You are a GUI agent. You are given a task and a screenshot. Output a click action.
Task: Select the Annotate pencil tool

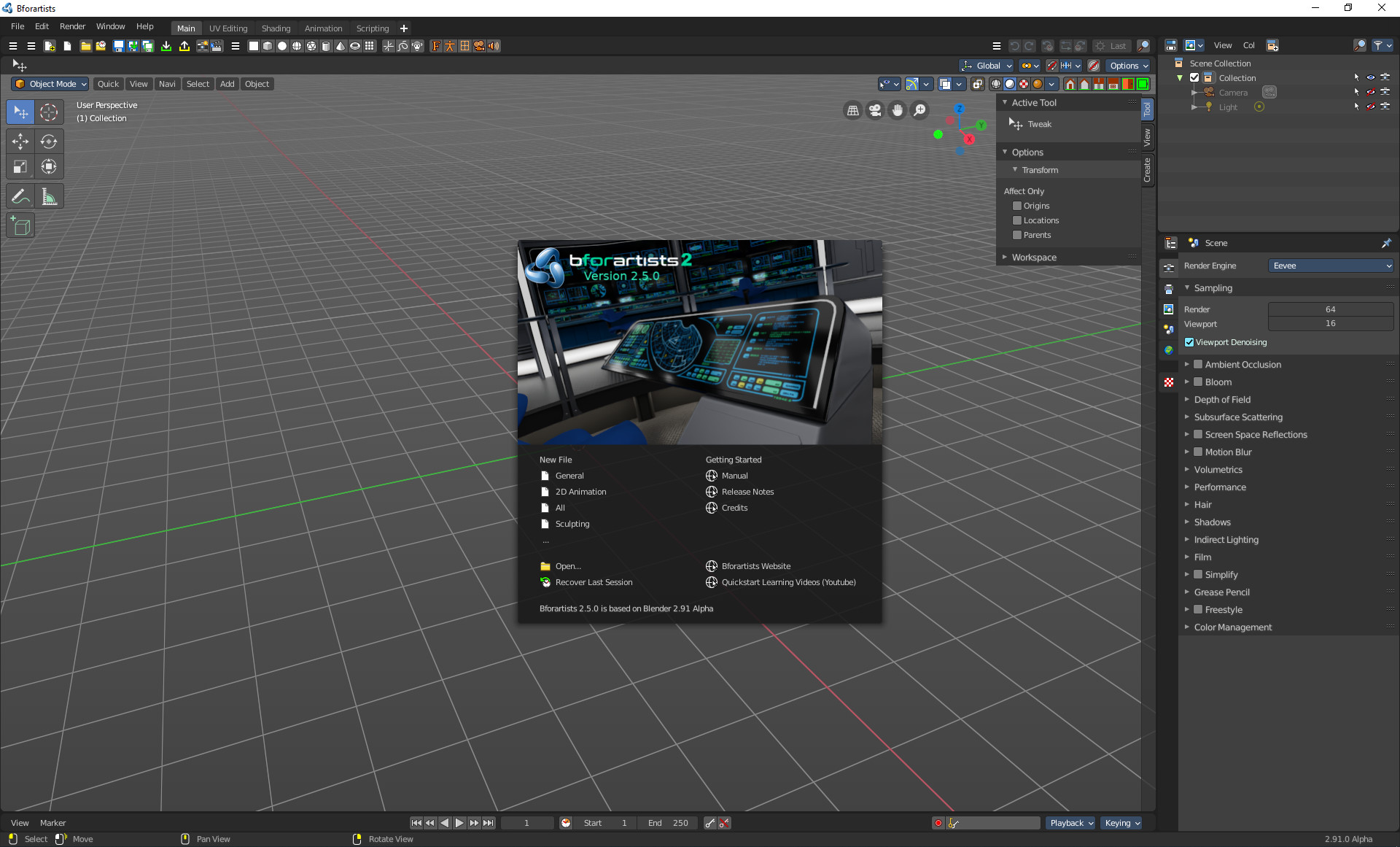pos(20,196)
